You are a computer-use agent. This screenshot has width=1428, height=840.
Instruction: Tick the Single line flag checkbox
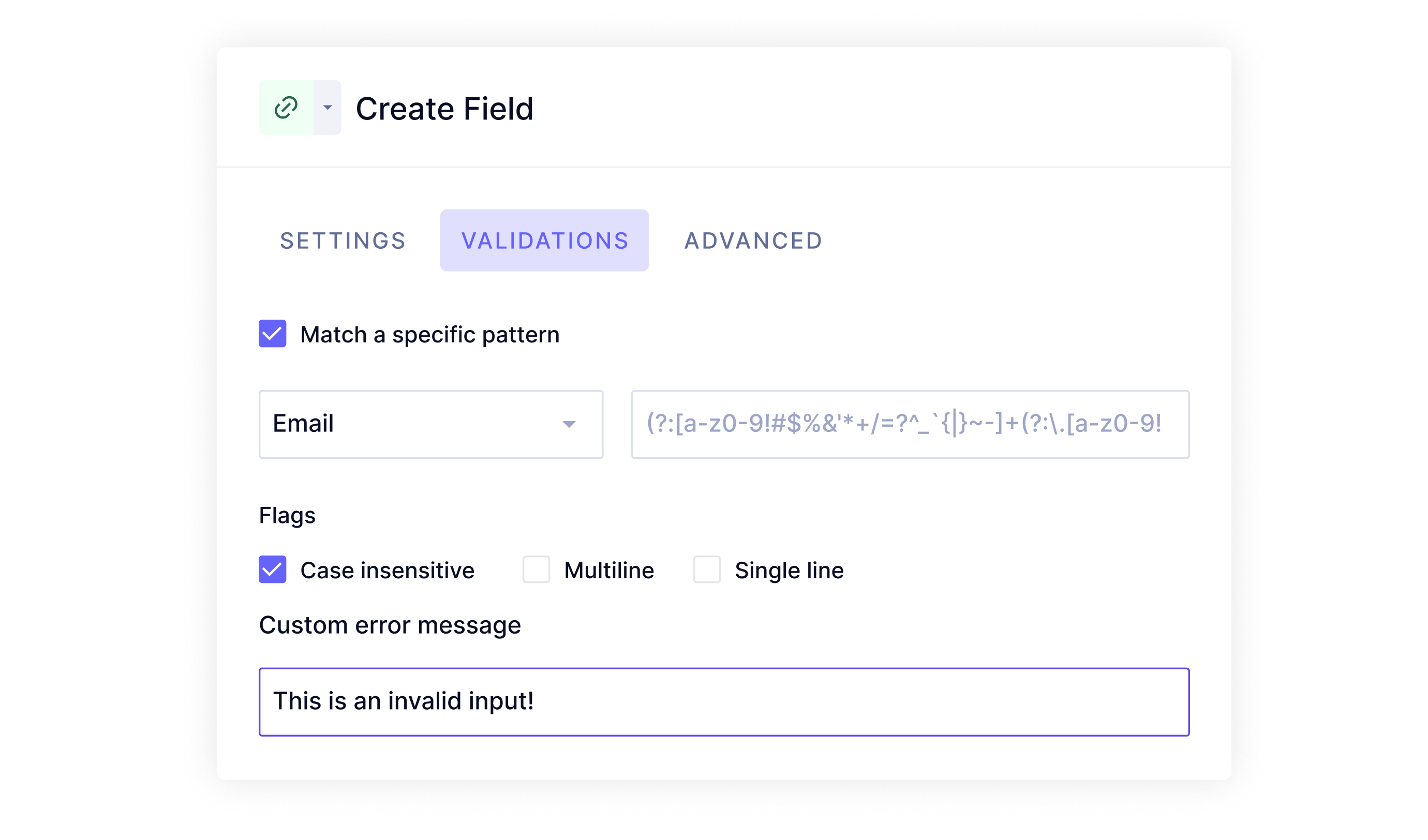(707, 569)
